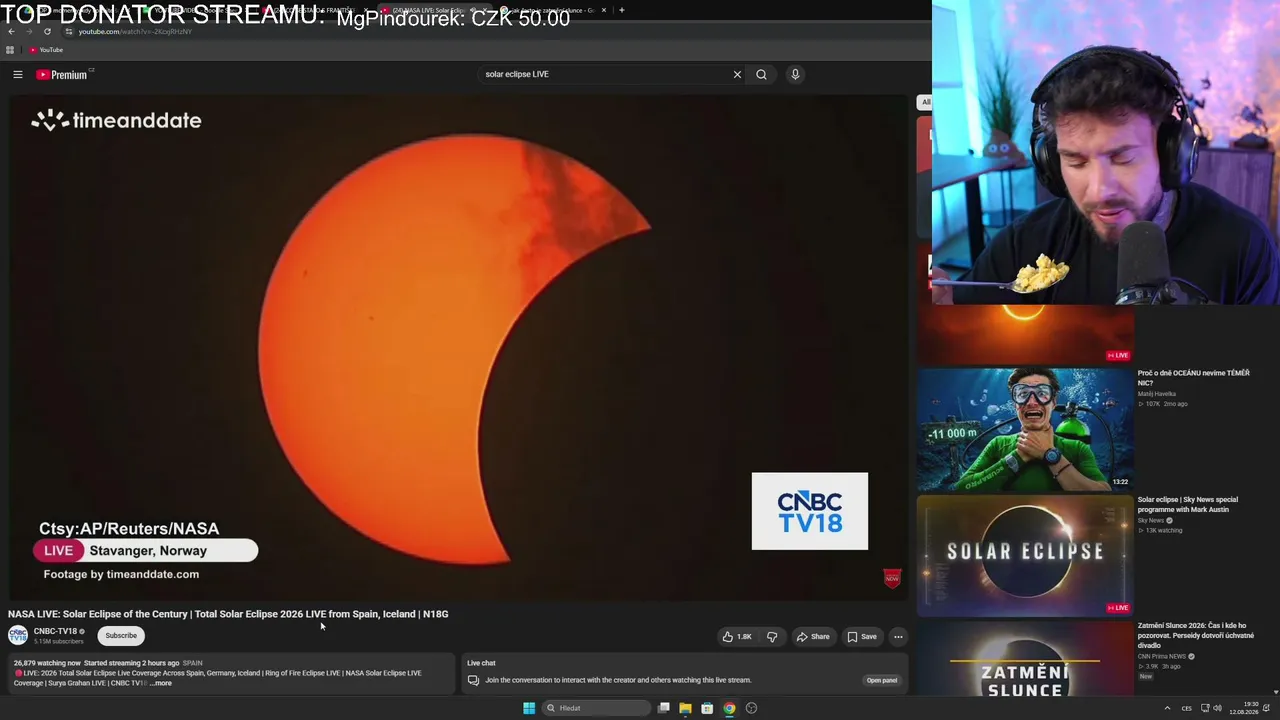This screenshot has height=720, width=1280.
Task: Open the ocean depth video thumbnail
Action: pyautogui.click(x=1025, y=429)
